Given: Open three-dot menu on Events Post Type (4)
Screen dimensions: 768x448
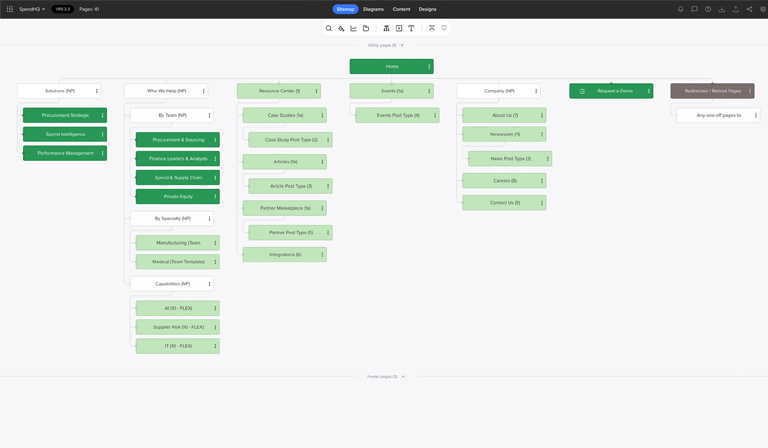Looking at the screenshot, I should 435,116.
